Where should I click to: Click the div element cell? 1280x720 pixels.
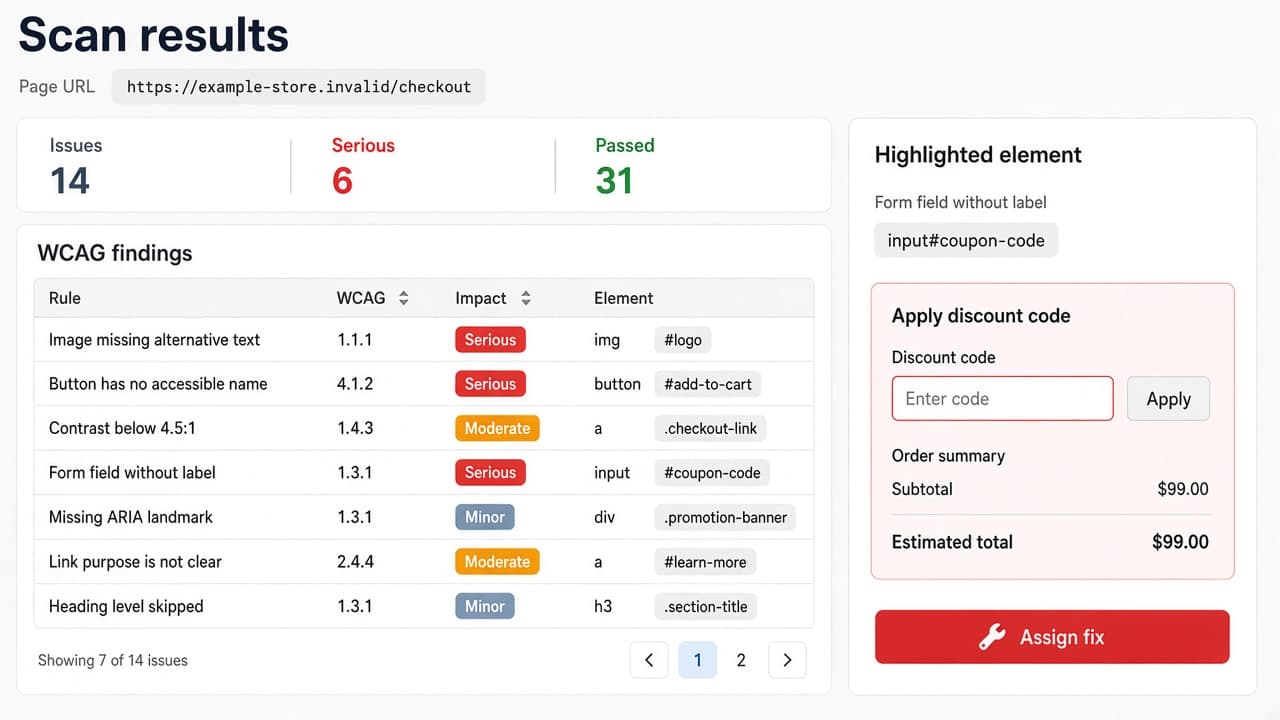605,517
